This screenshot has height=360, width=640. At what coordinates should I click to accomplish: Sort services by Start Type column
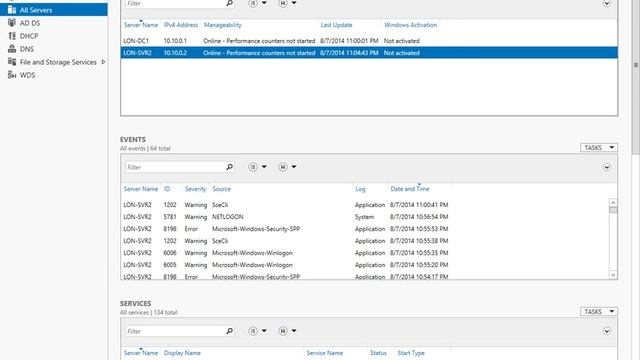(411, 353)
